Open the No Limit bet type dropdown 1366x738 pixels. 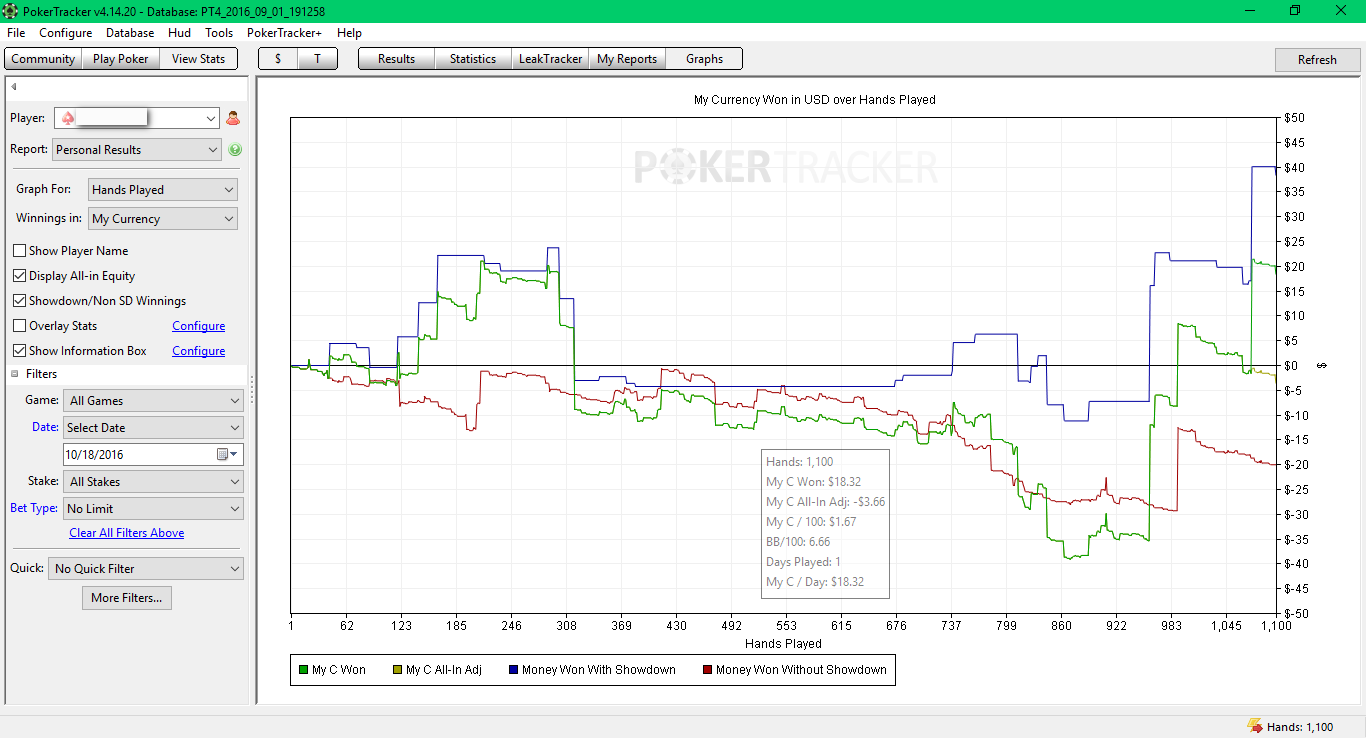click(154, 509)
